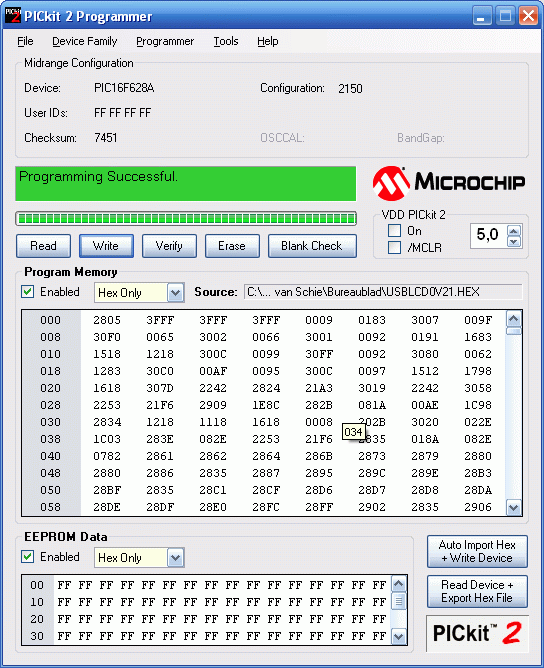This screenshot has width=544, height=668.
Task: Click program memory address label 028
Action: (50, 405)
